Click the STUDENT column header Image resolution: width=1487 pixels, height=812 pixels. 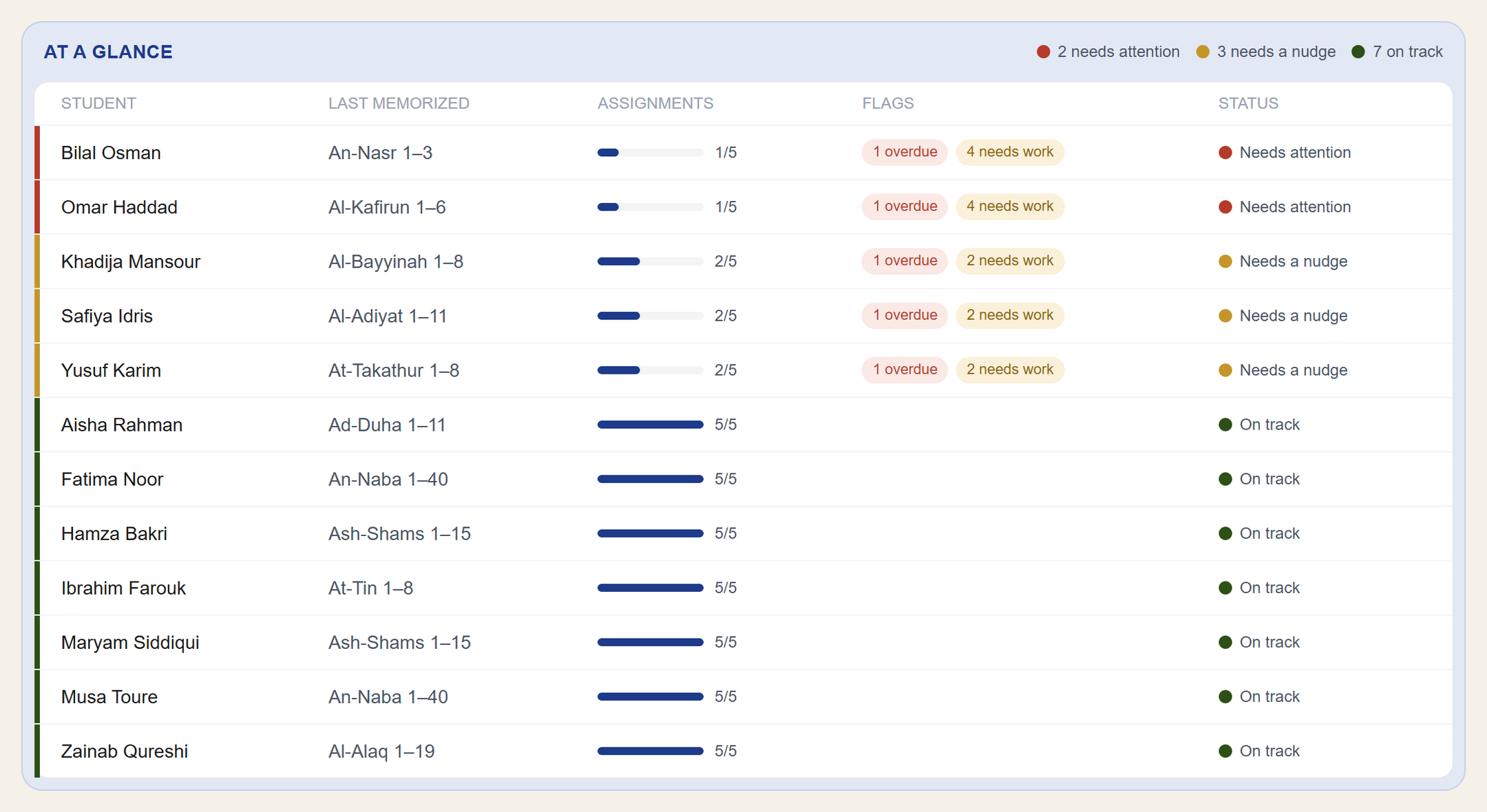pyautogui.click(x=98, y=103)
